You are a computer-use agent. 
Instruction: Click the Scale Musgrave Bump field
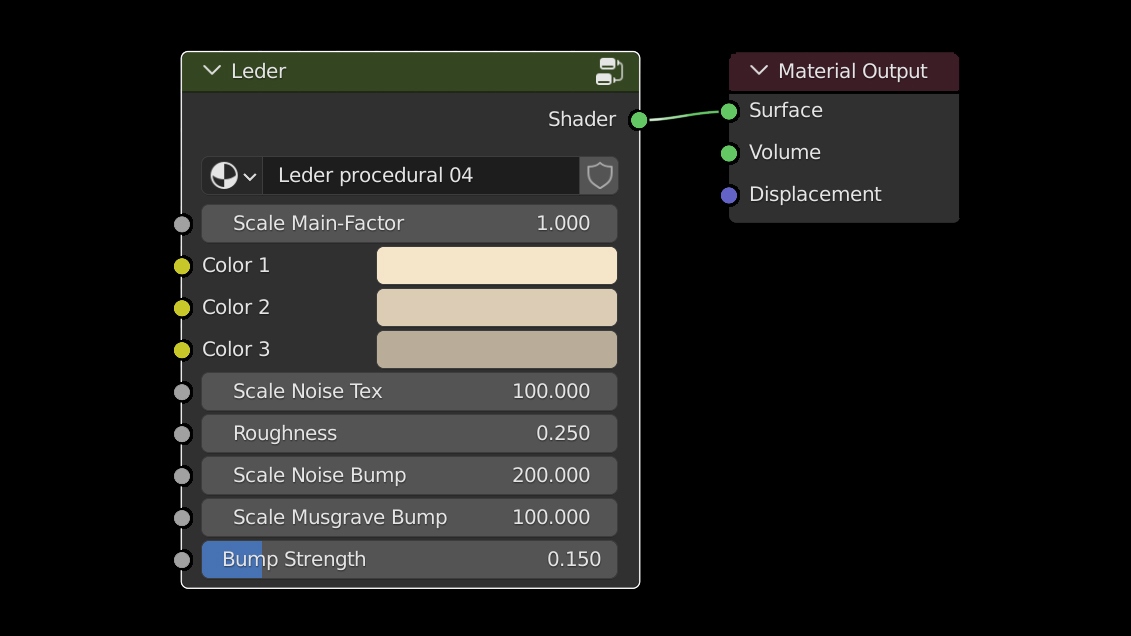click(409, 518)
